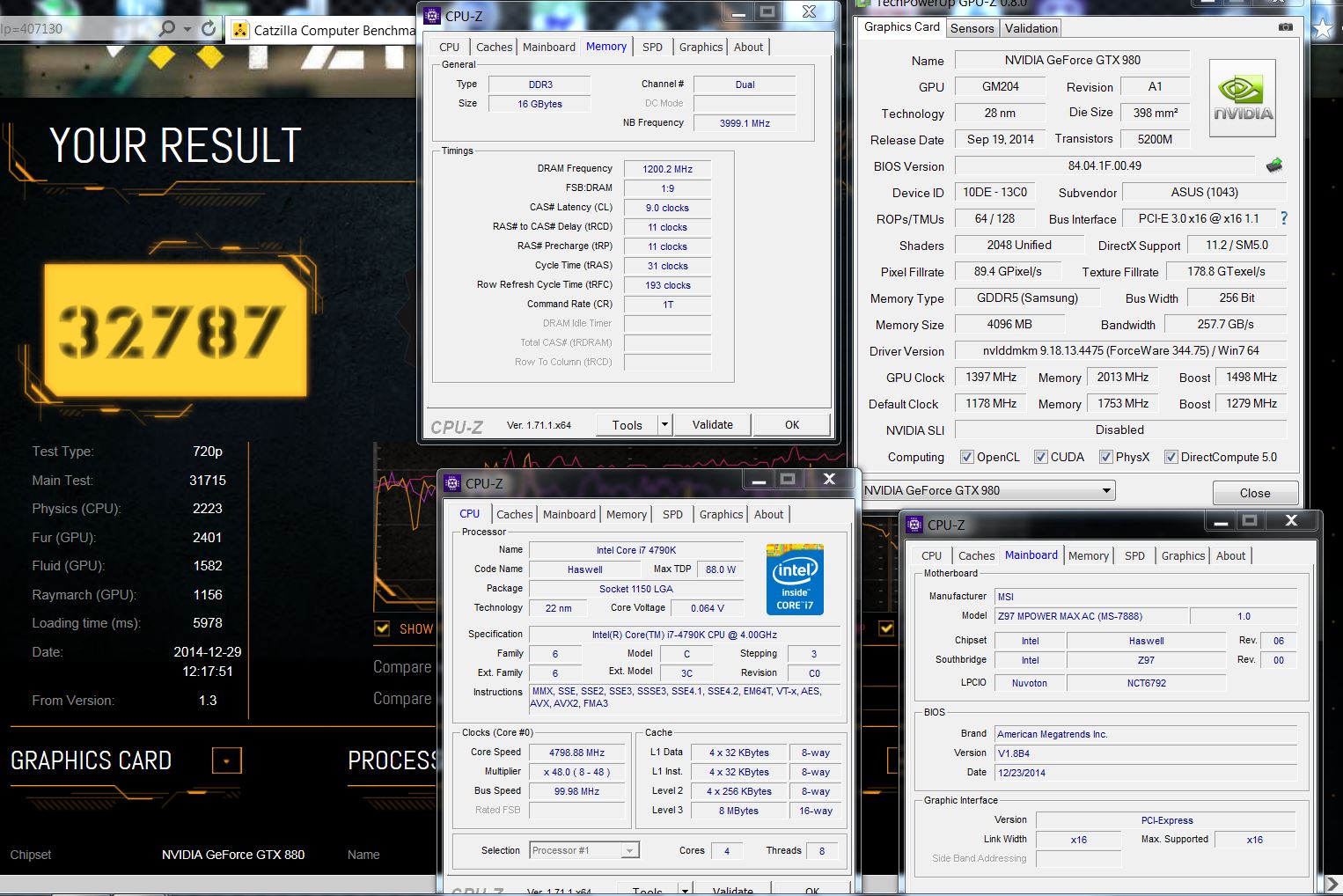Viewport: 1343px width, 896px height.
Task: Click the title icon of the CPU-Z window showing the CPU tab
Action: pos(452,482)
